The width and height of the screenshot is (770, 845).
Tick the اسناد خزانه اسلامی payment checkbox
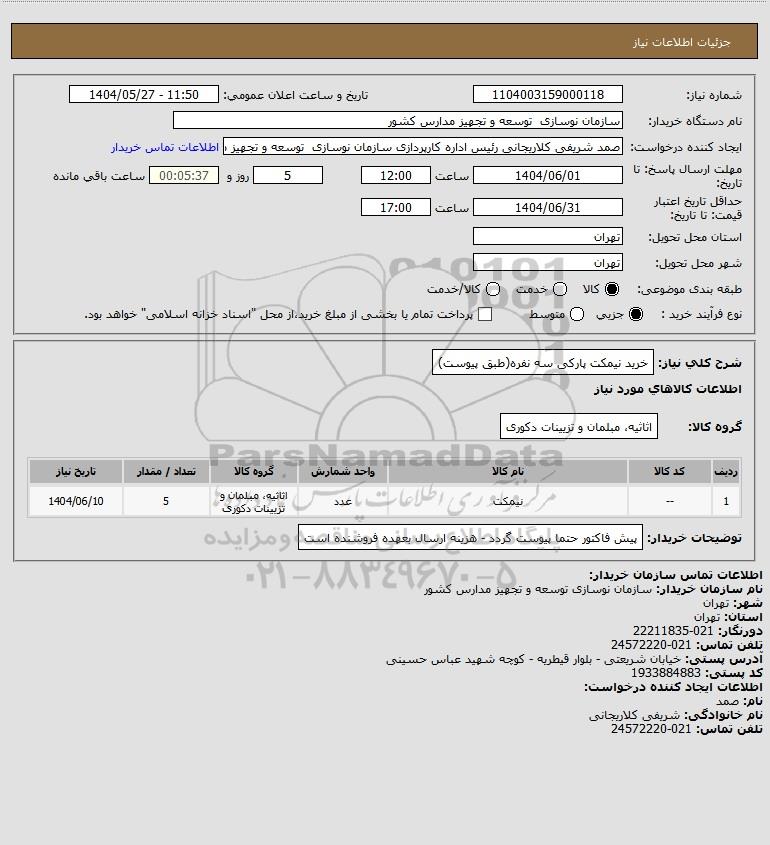pyautogui.click(x=485, y=314)
